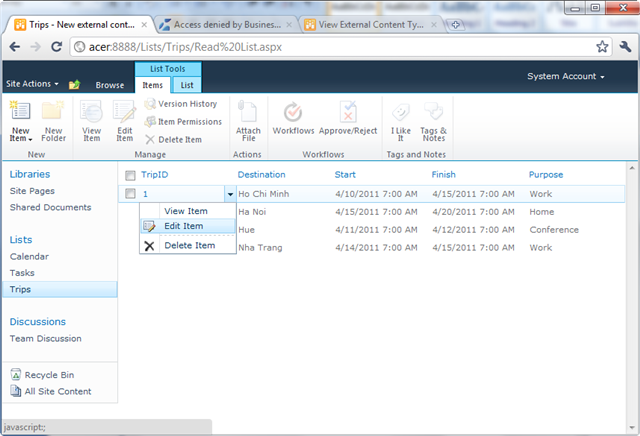Image resolution: width=640 pixels, height=436 pixels.
Task: Click the Libraries heading link
Action: (30, 174)
